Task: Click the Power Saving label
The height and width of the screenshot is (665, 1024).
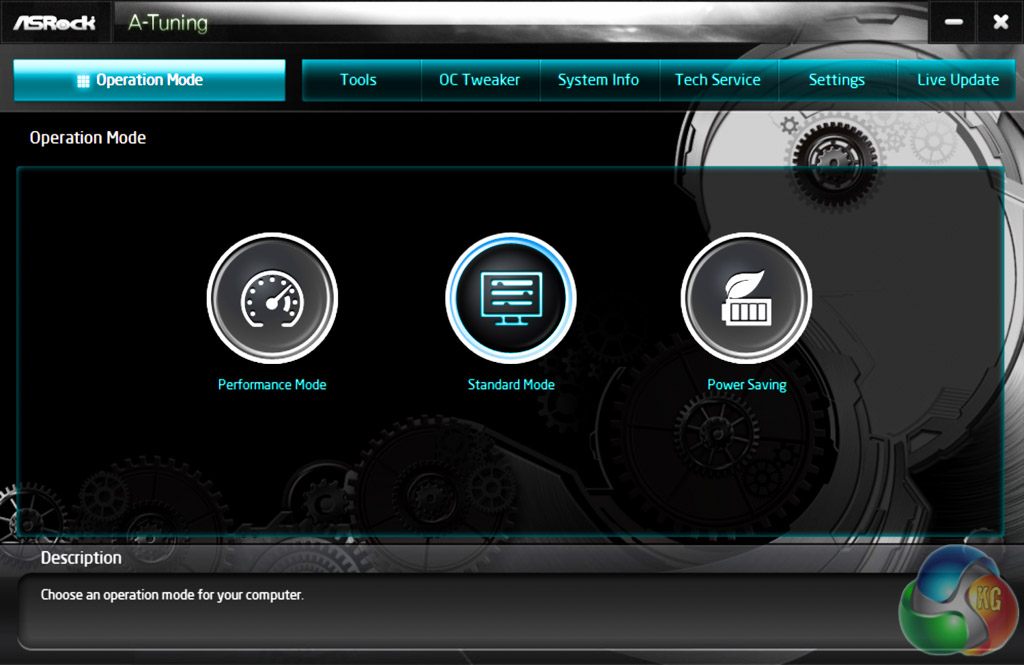Action: coord(747,385)
